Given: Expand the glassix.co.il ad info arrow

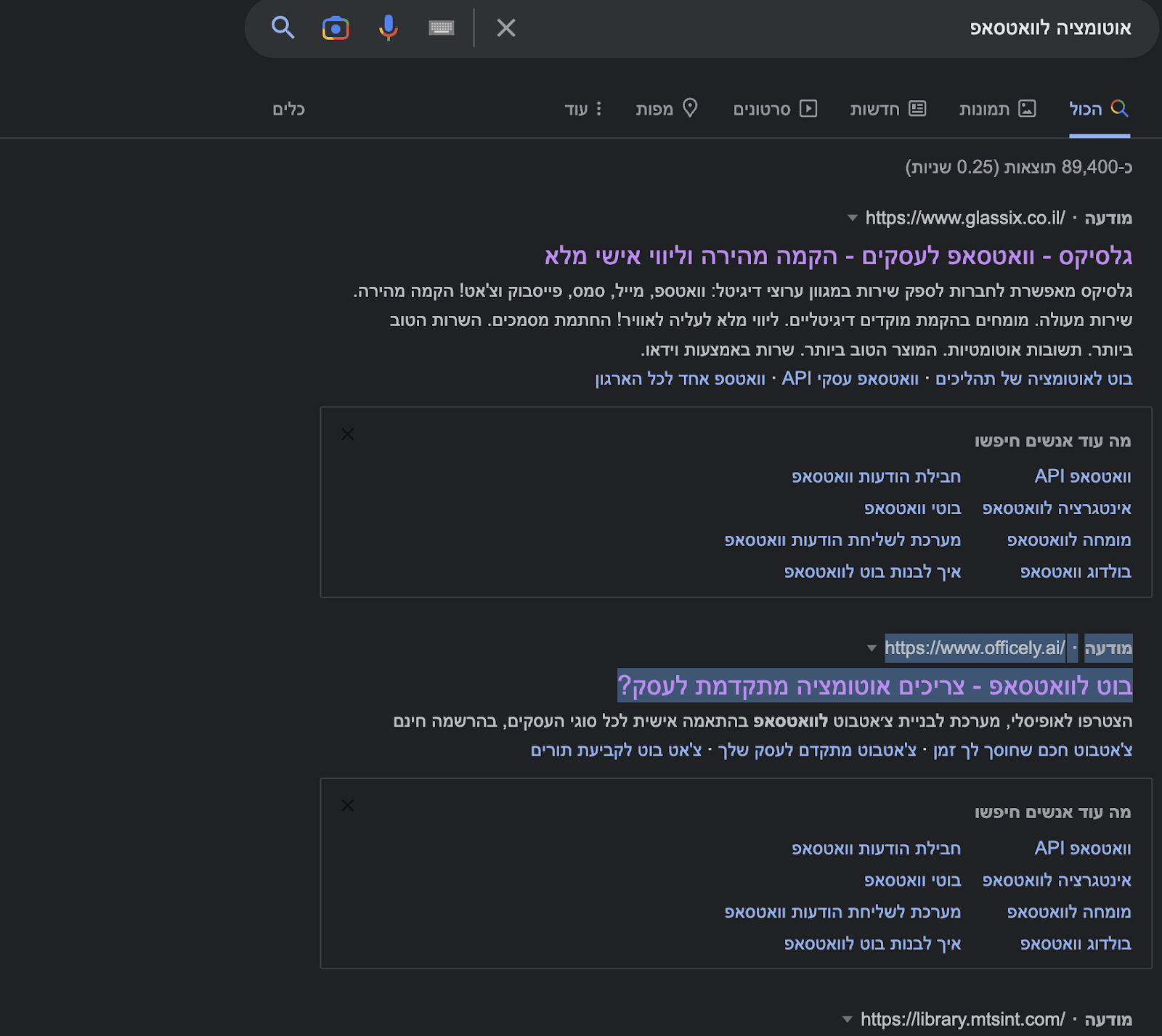Looking at the screenshot, I should [x=853, y=218].
